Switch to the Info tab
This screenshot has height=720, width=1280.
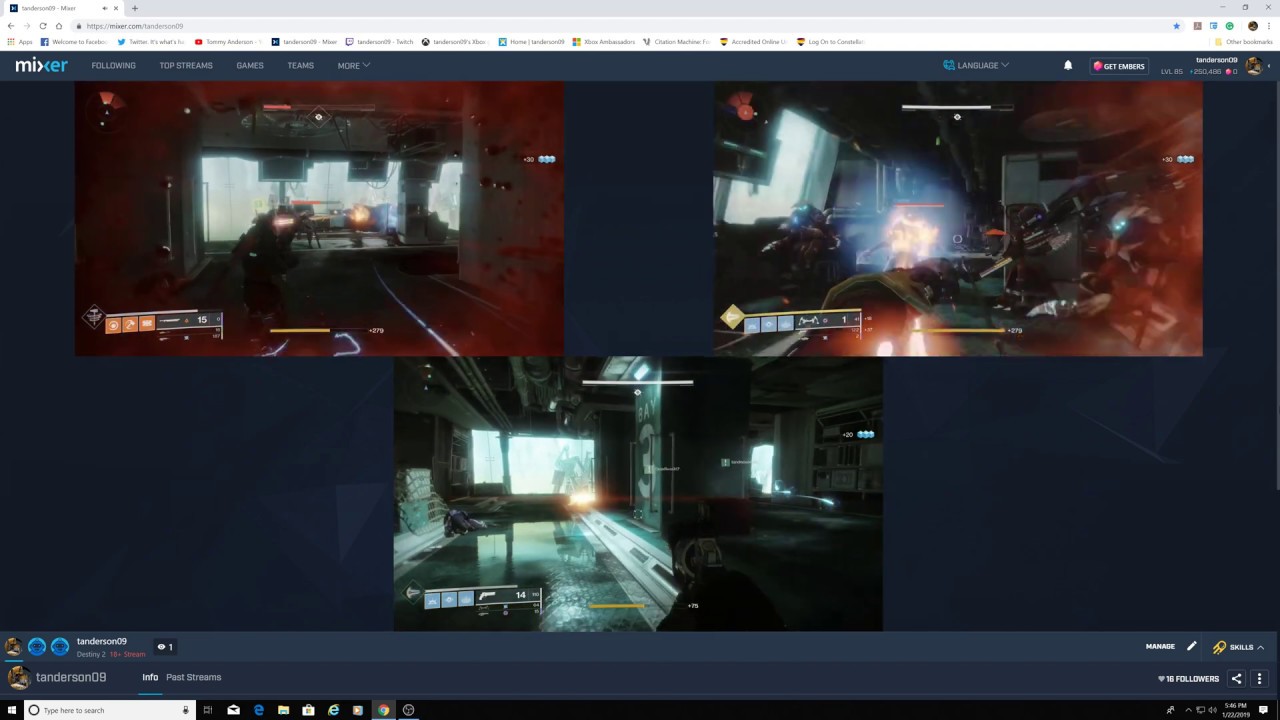pos(150,677)
